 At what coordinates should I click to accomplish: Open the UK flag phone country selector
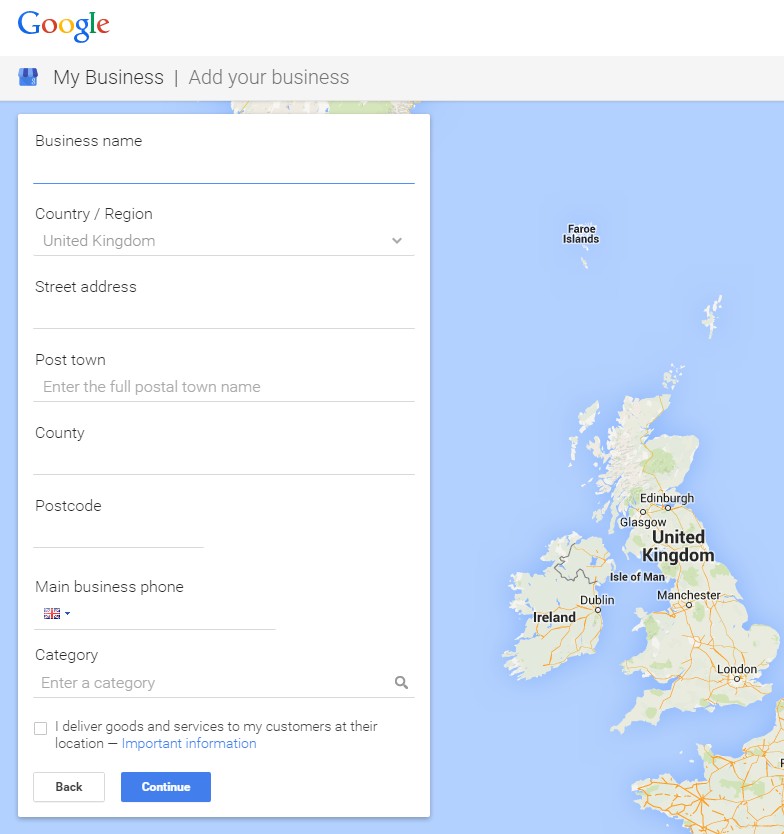point(56,614)
